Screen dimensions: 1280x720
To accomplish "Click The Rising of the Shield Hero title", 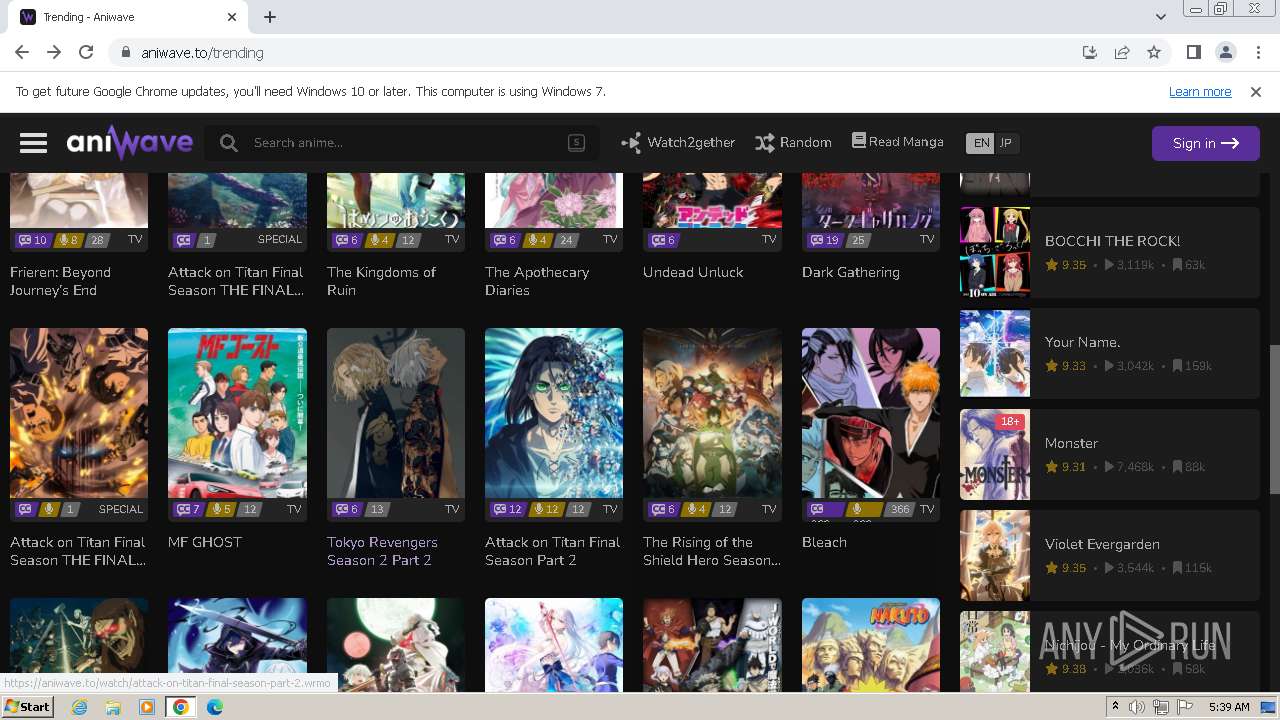I will tap(712, 551).
